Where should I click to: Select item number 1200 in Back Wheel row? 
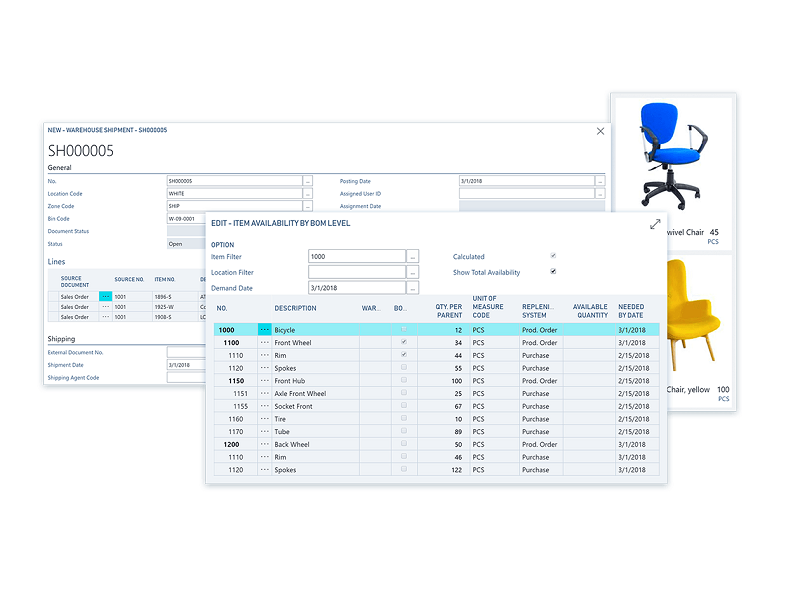231,444
